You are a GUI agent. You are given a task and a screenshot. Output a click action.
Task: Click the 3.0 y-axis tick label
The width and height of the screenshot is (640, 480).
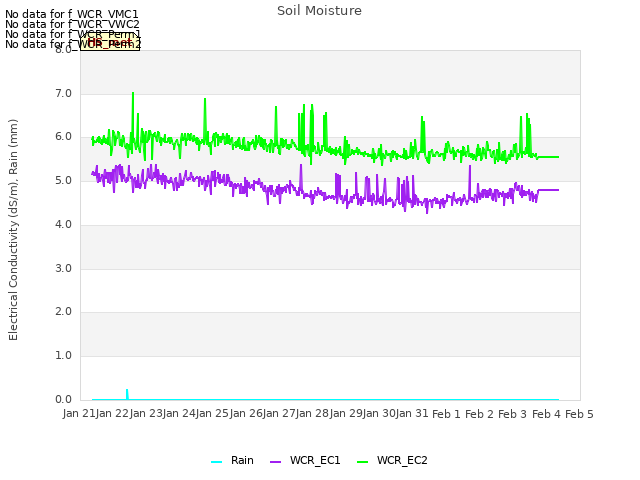click(63, 269)
